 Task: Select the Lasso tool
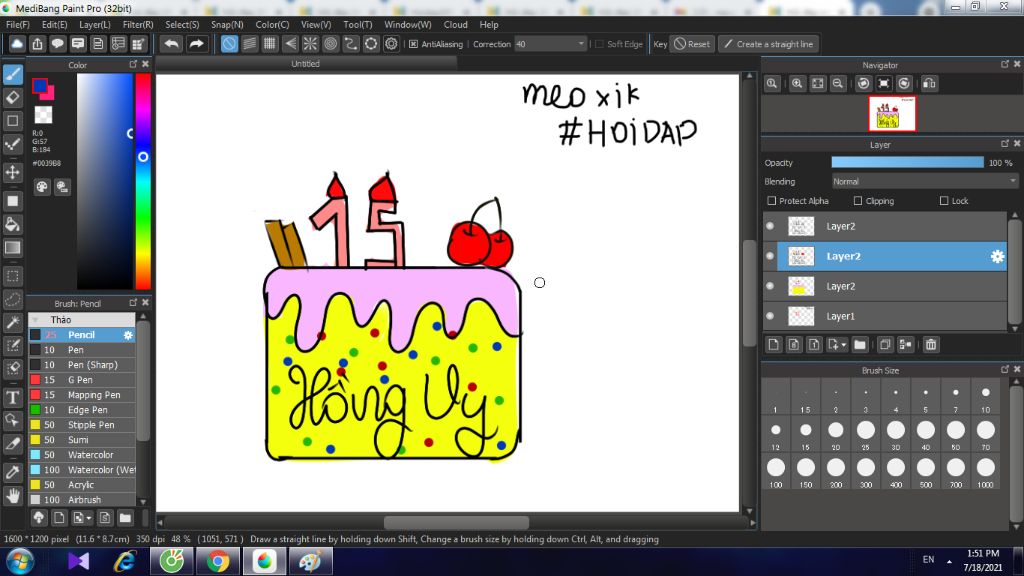pos(13,299)
